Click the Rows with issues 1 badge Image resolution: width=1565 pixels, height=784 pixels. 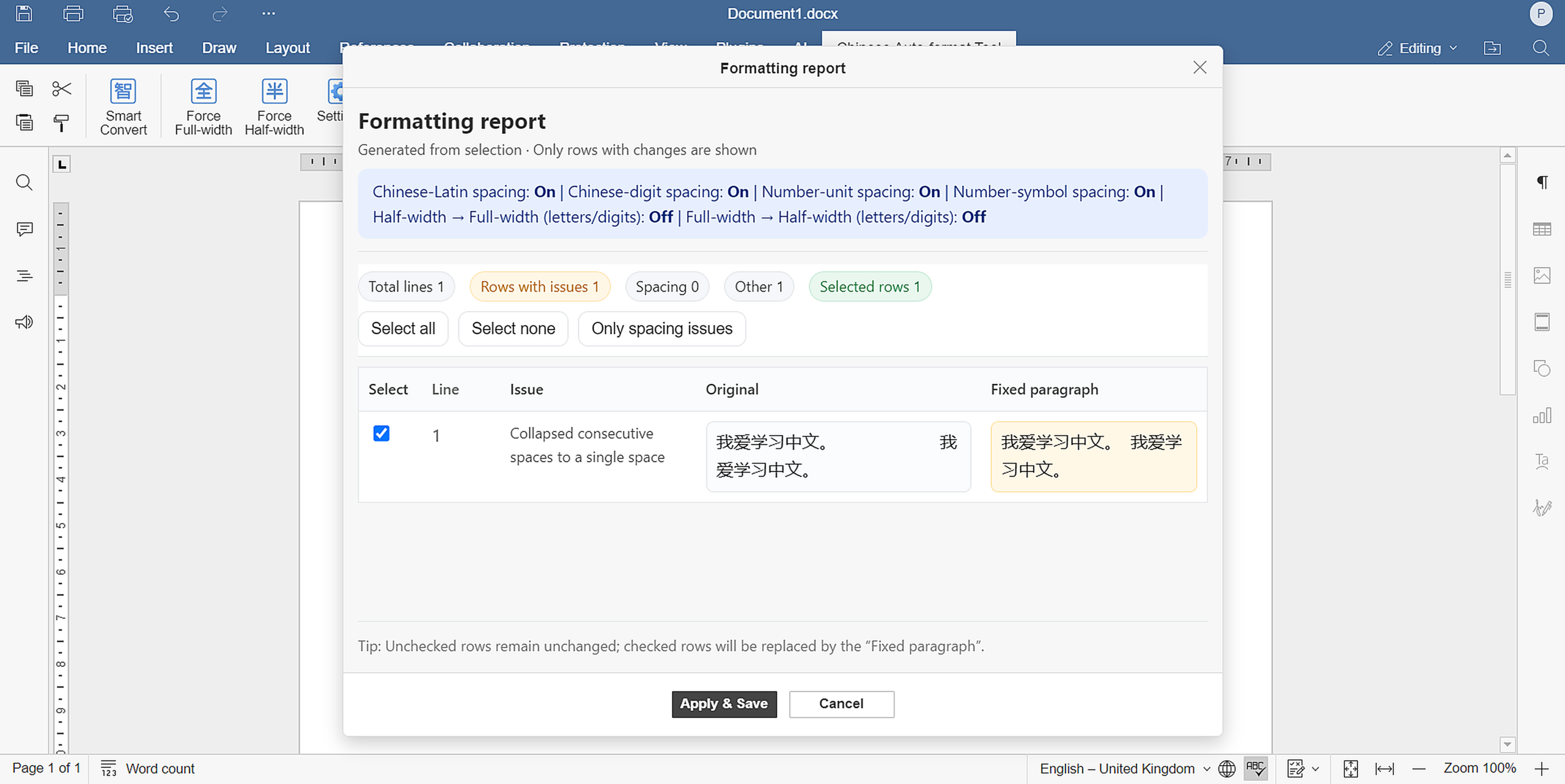click(x=540, y=287)
